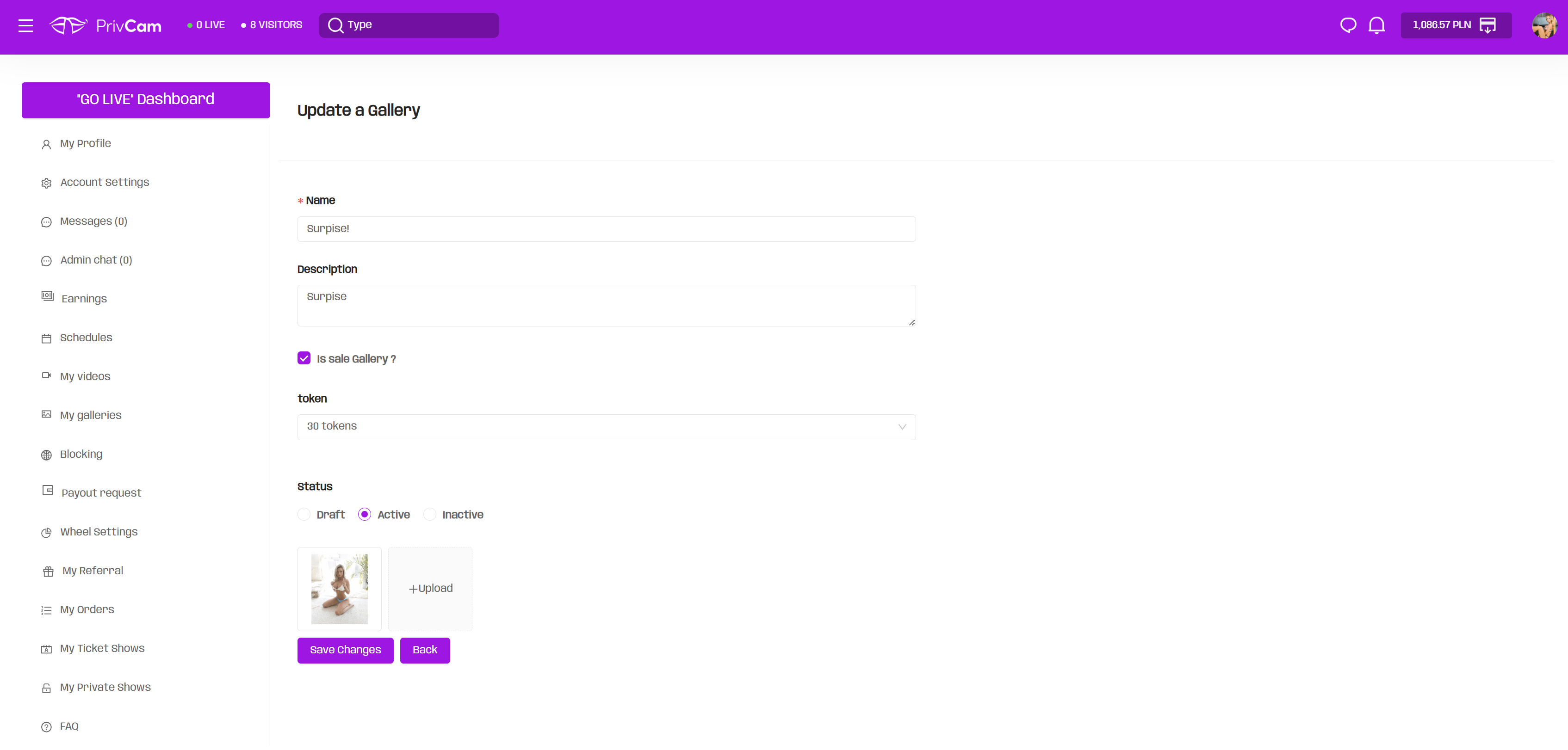This screenshot has height=750, width=1568.
Task: Click the Wheel Settings pie icon
Action: pyautogui.click(x=46, y=532)
